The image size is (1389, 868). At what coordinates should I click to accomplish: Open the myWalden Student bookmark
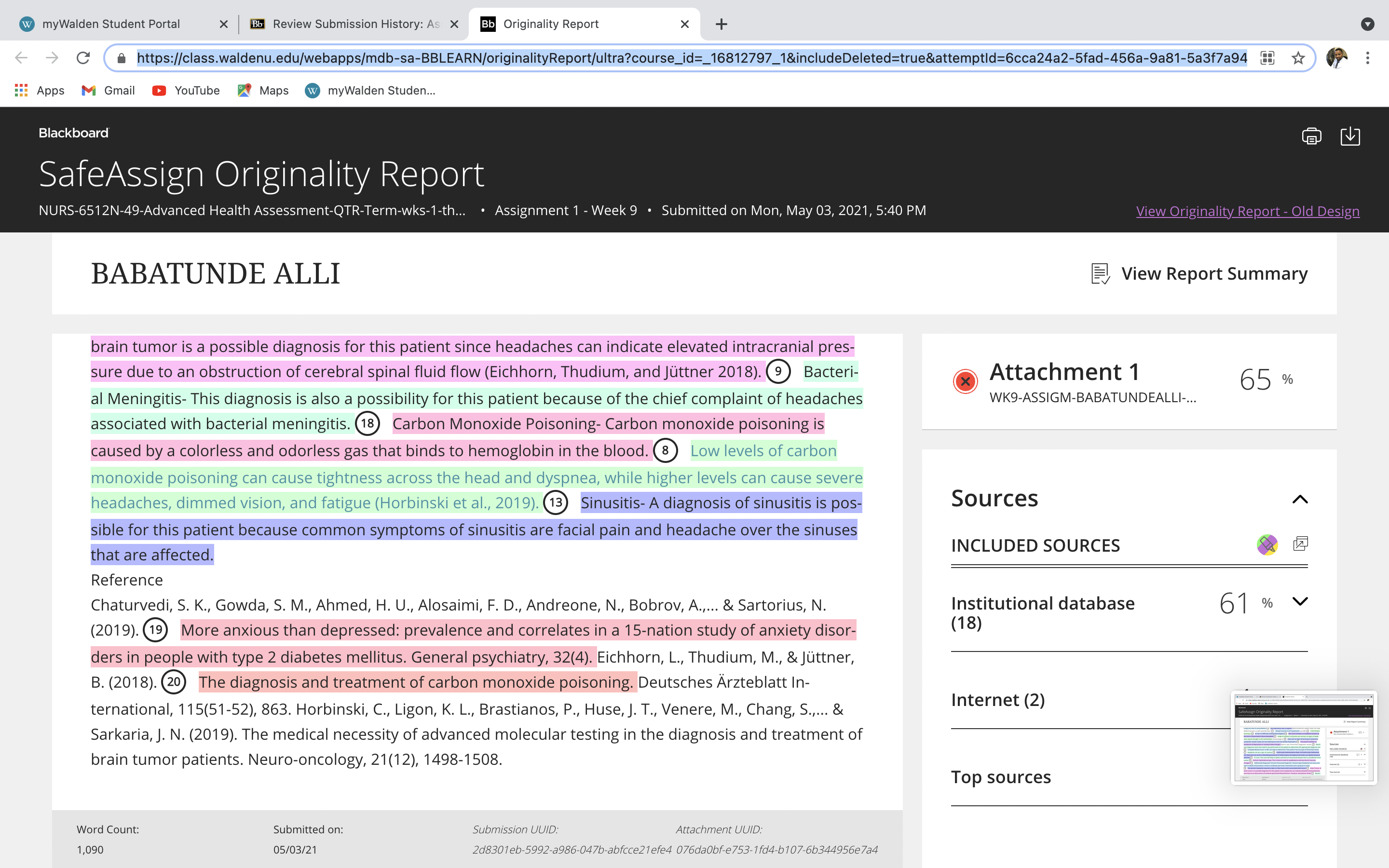pos(370,90)
